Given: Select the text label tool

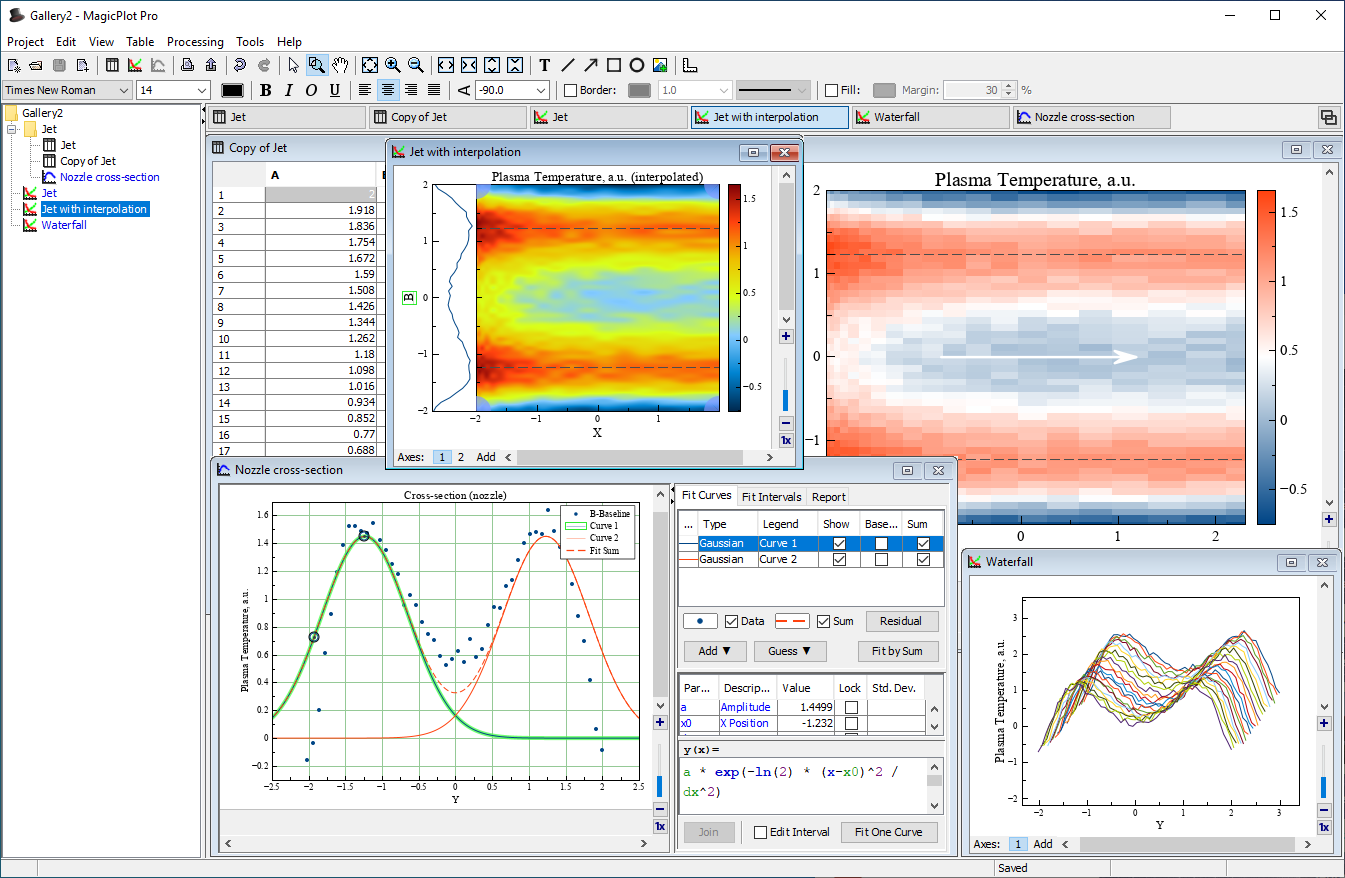Looking at the screenshot, I should click(x=545, y=65).
